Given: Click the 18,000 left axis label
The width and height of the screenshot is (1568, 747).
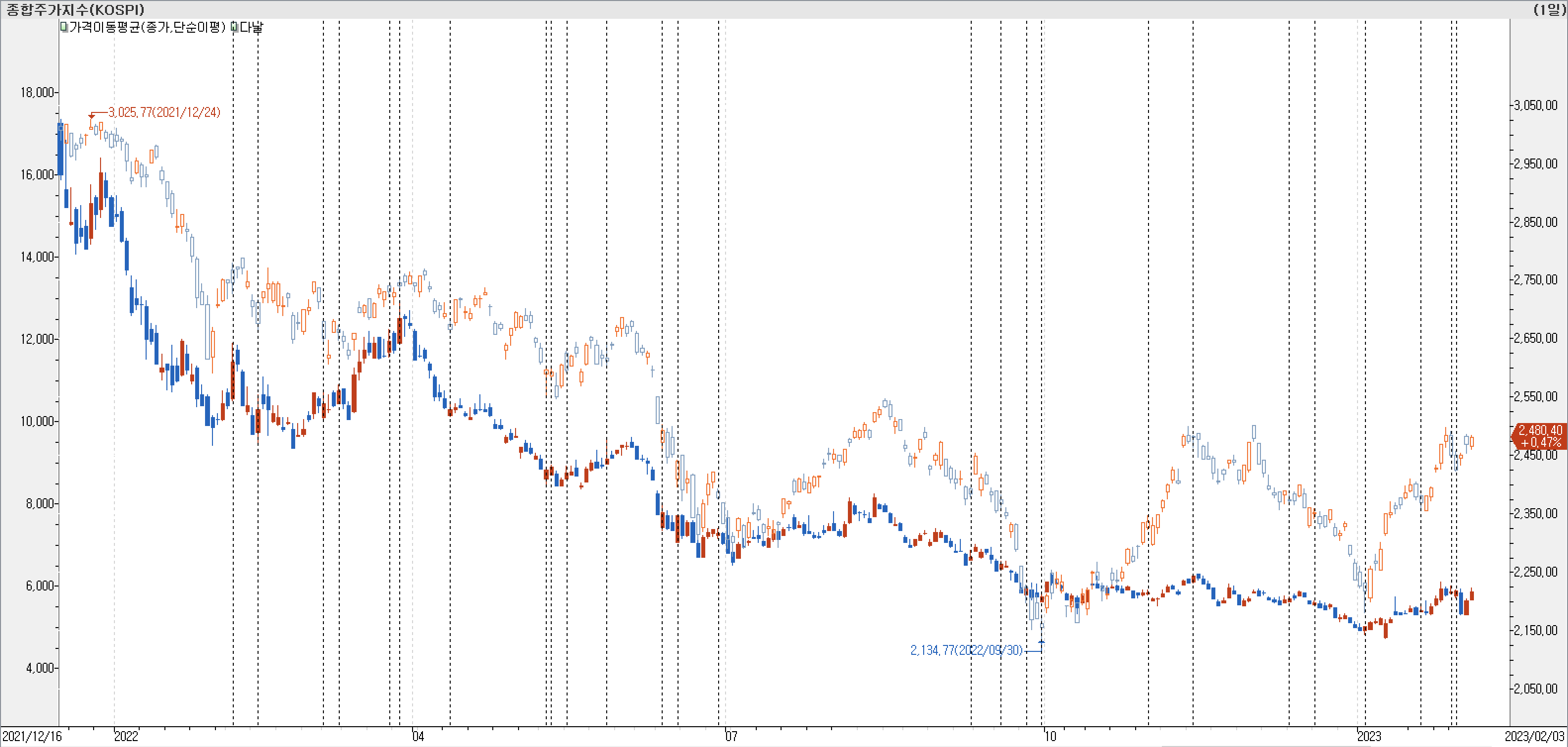Looking at the screenshot, I should (37, 93).
